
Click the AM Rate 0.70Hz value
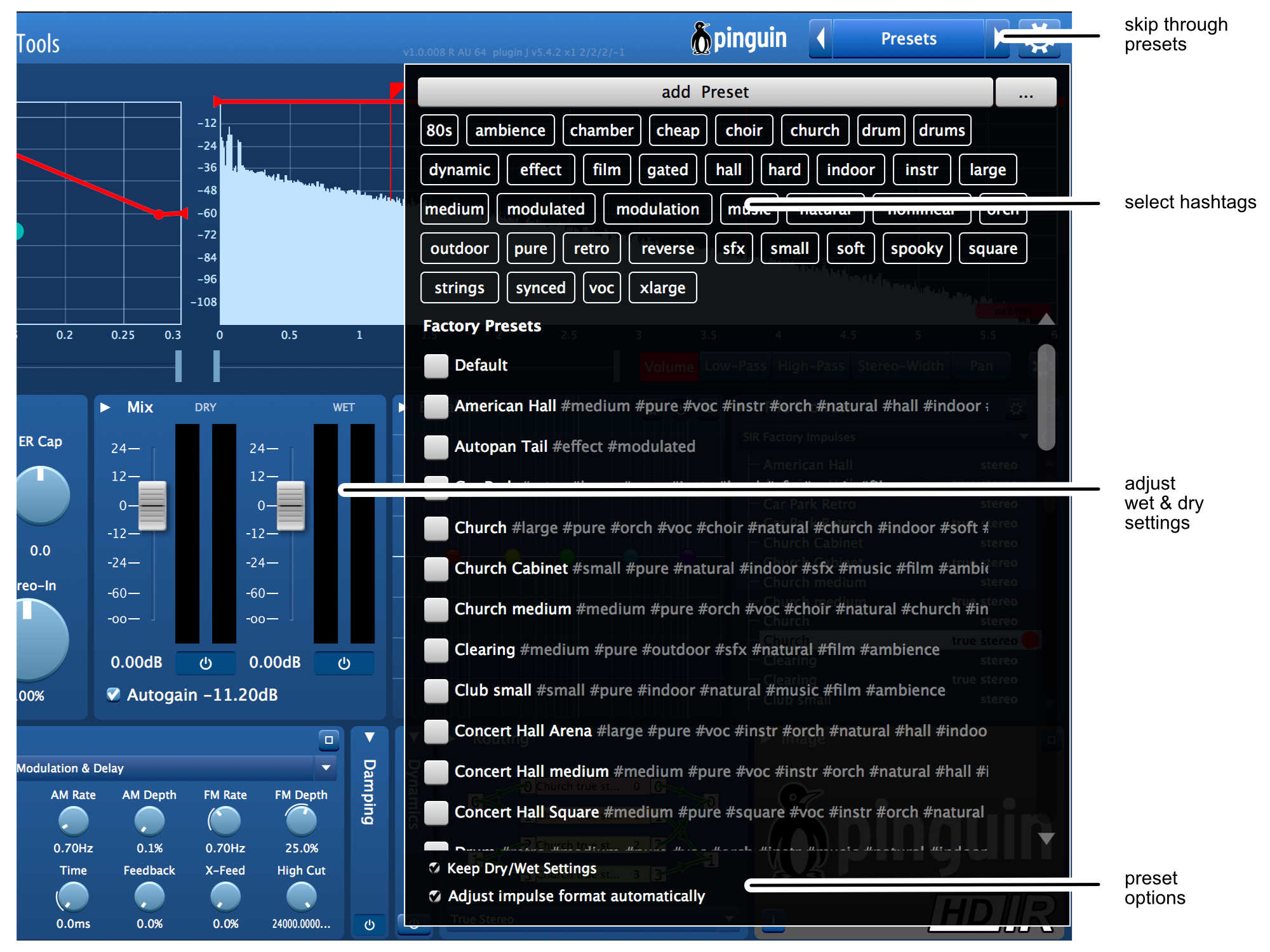[73, 849]
